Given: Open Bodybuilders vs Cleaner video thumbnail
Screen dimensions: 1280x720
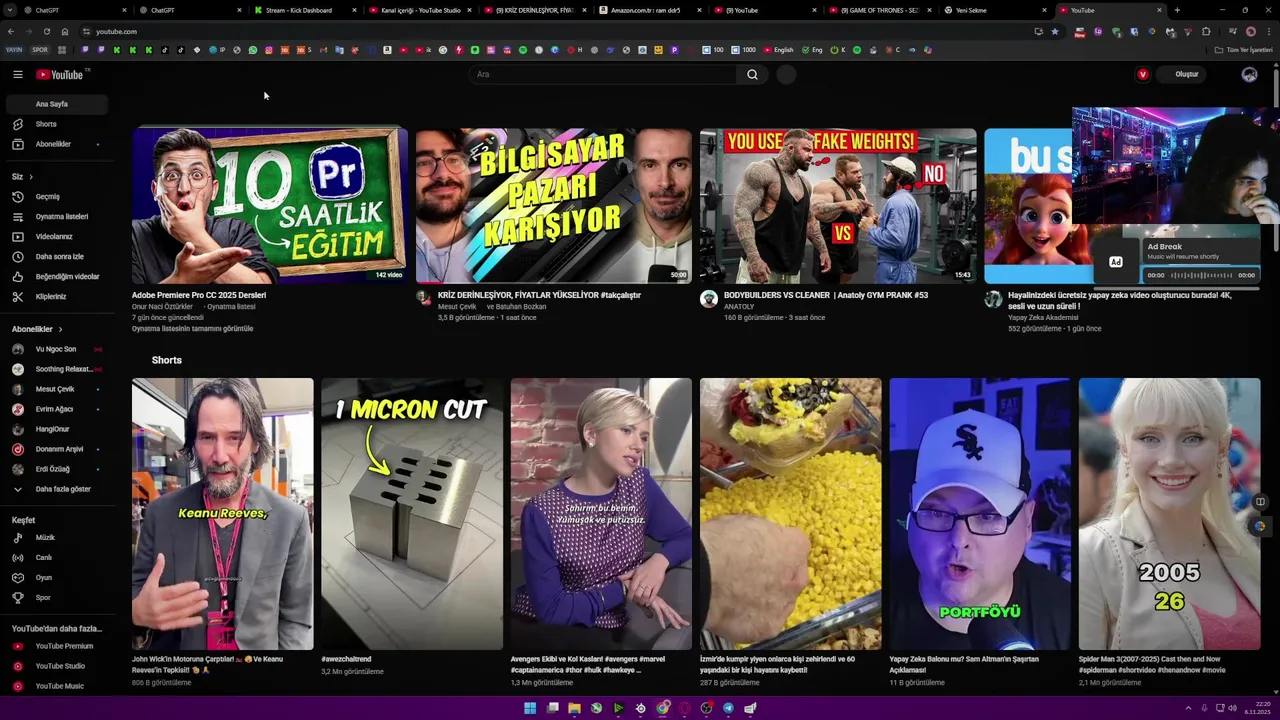Looking at the screenshot, I should 838,205.
